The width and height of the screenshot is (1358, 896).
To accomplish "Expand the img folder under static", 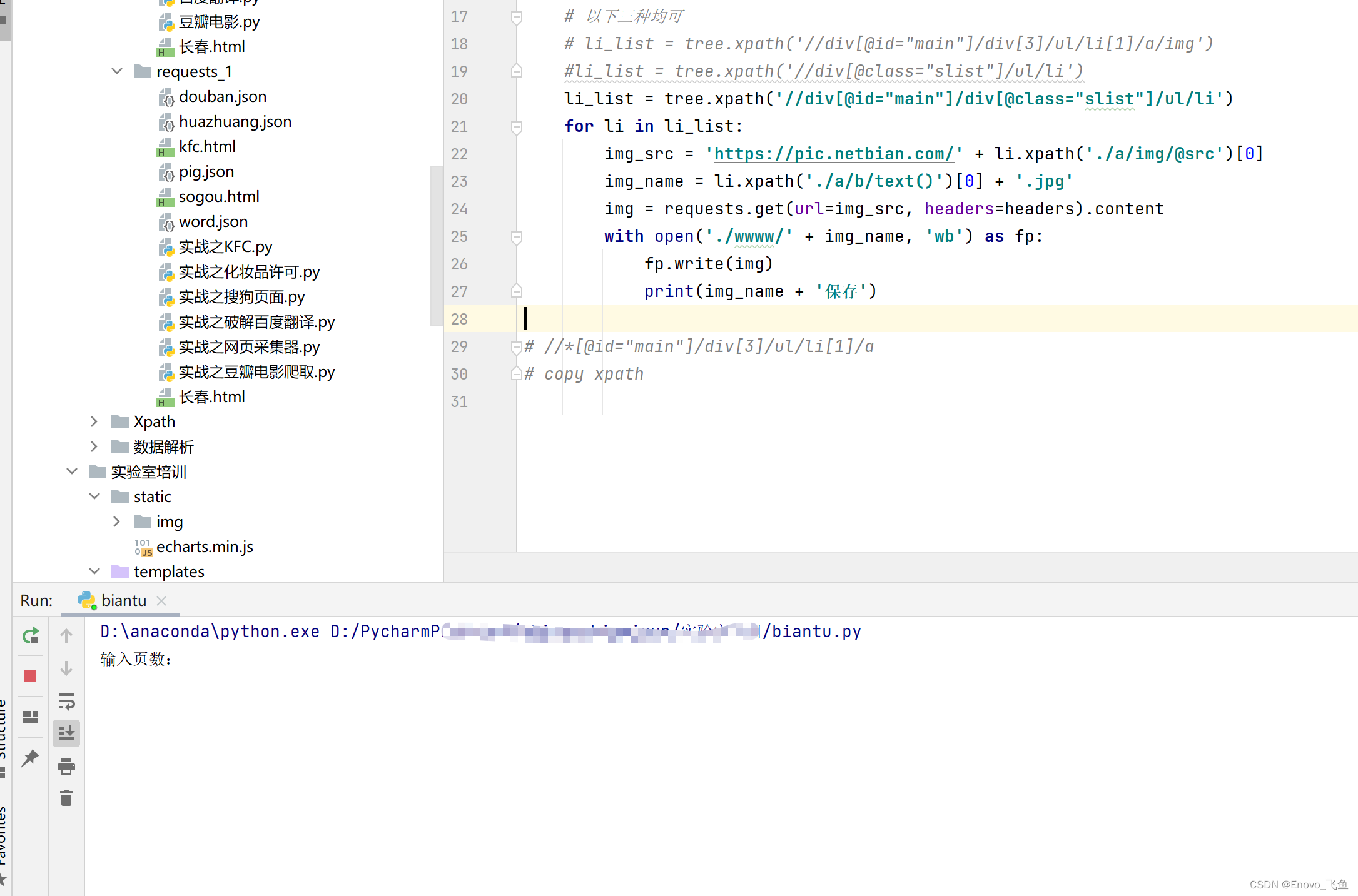I will click(x=116, y=521).
